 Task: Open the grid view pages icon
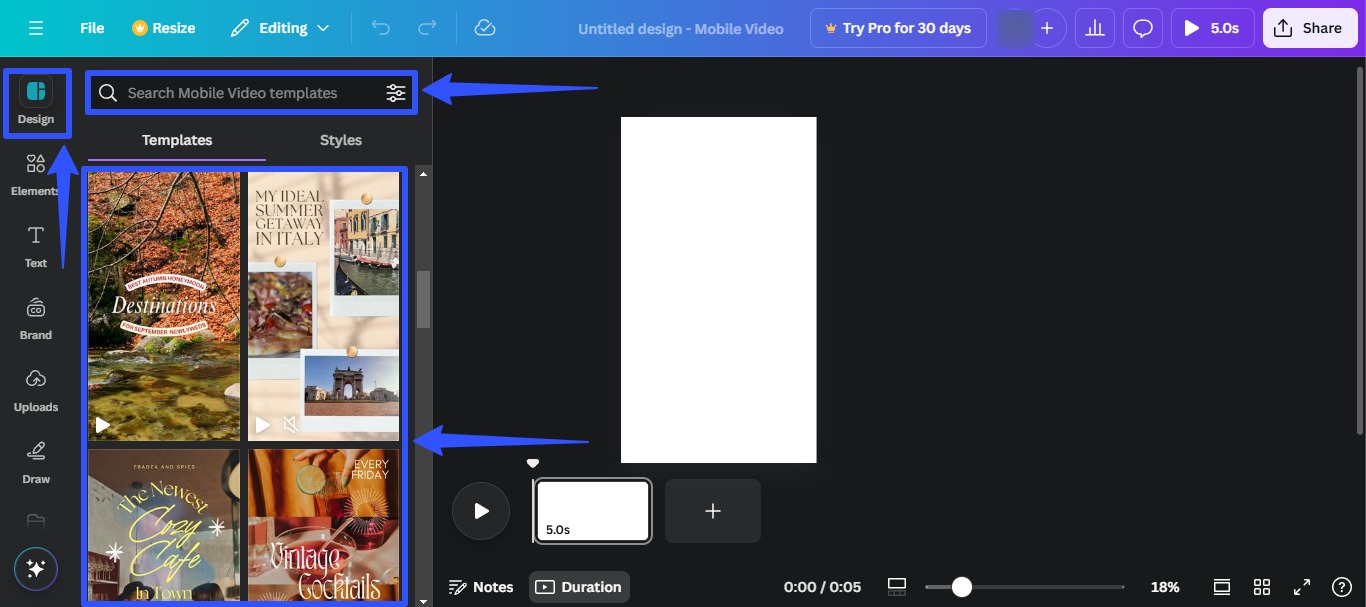(1261, 587)
